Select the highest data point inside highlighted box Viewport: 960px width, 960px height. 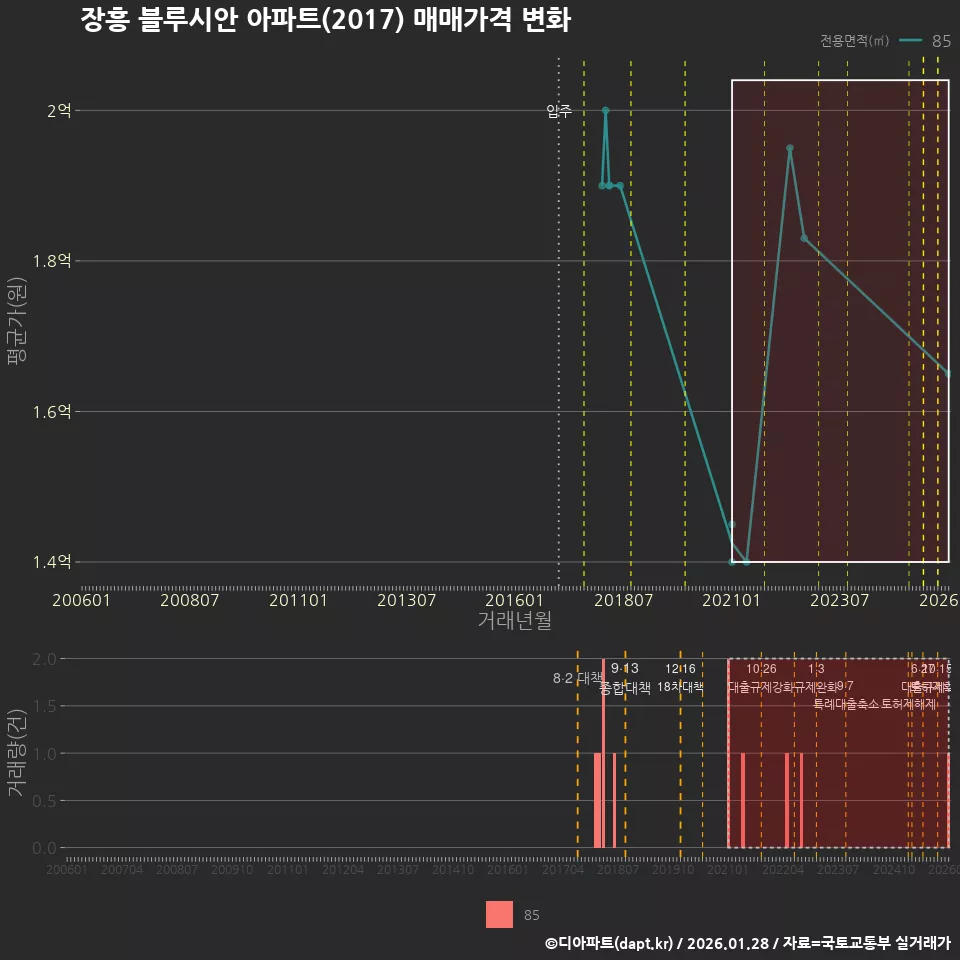pos(789,149)
